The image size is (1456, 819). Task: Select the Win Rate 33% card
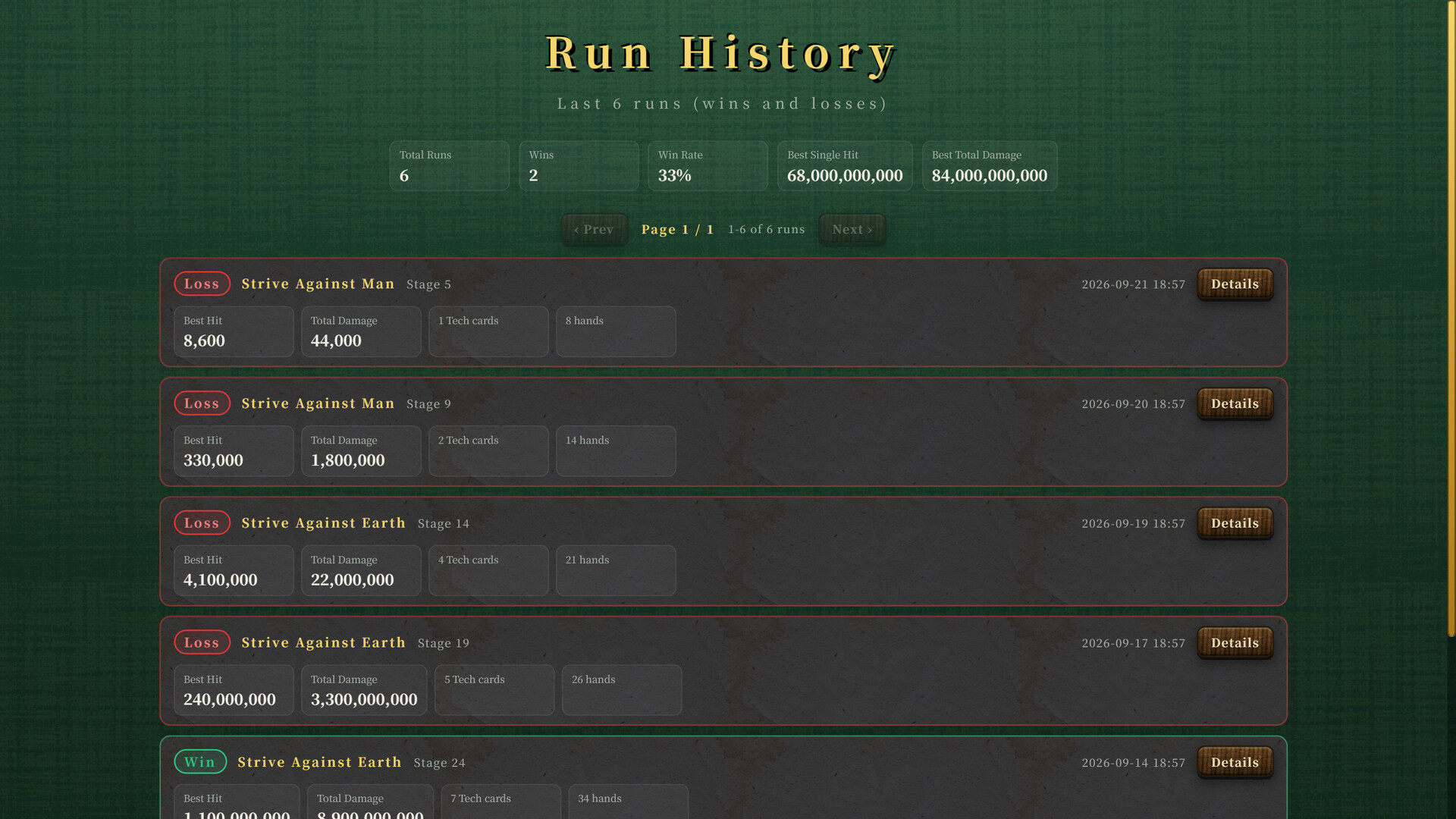click(708, 165)
